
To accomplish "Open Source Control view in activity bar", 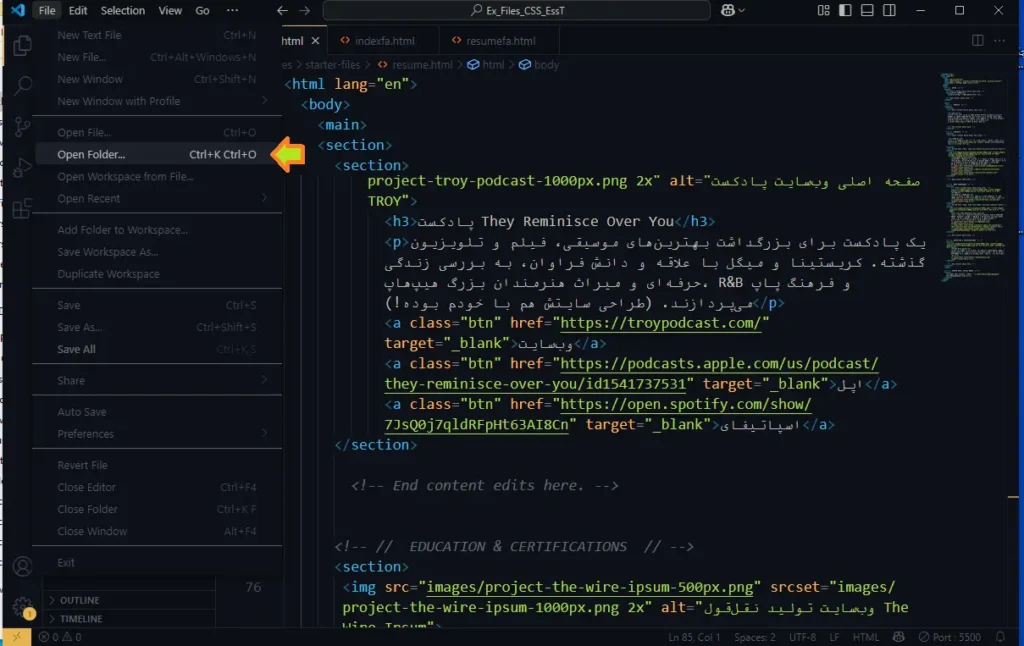I will [22, 127].
